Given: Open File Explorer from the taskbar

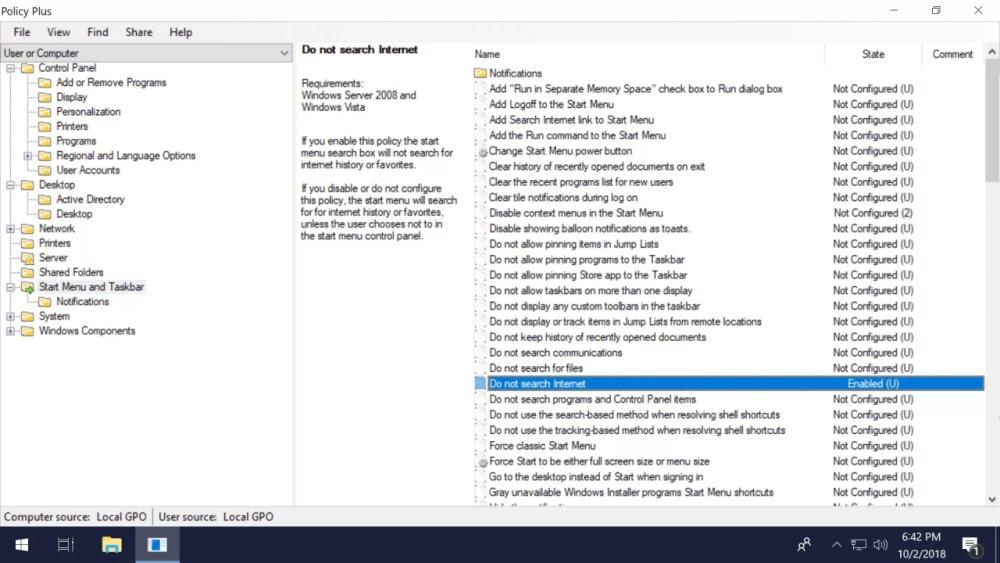Looking at the screenshot, I should point(112,545).
